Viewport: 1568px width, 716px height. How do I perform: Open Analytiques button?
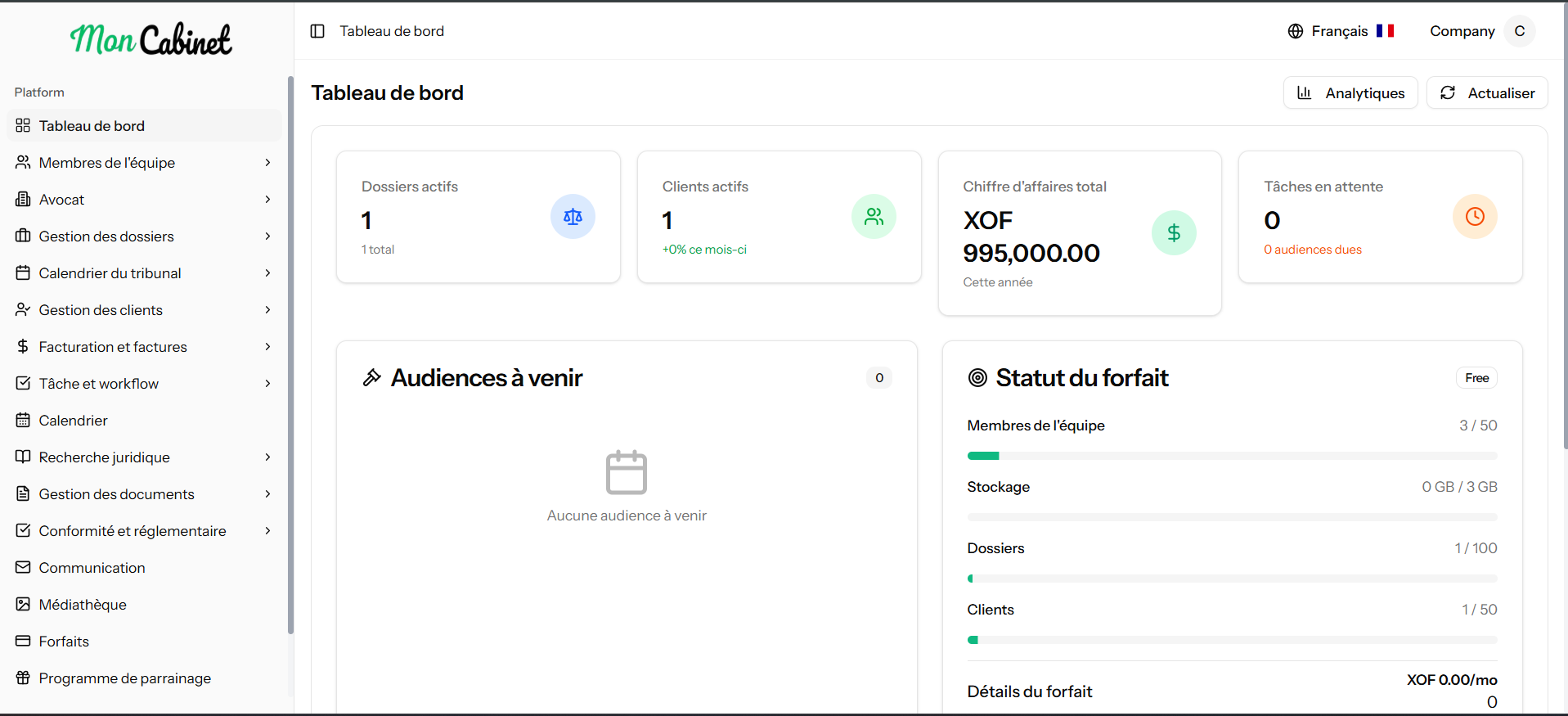tap(1350, 93)
